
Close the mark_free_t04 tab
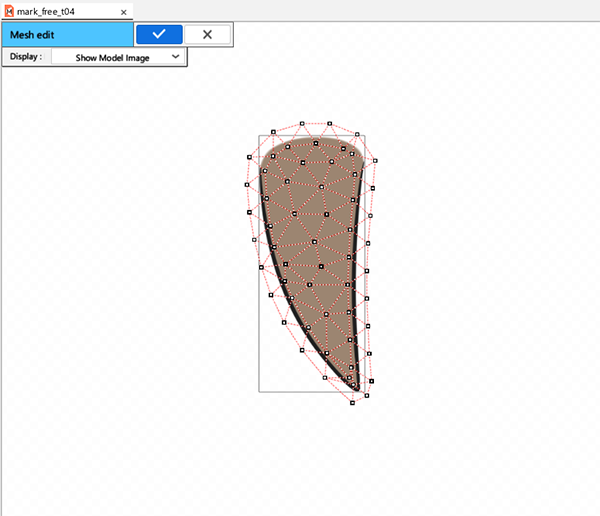124,12
